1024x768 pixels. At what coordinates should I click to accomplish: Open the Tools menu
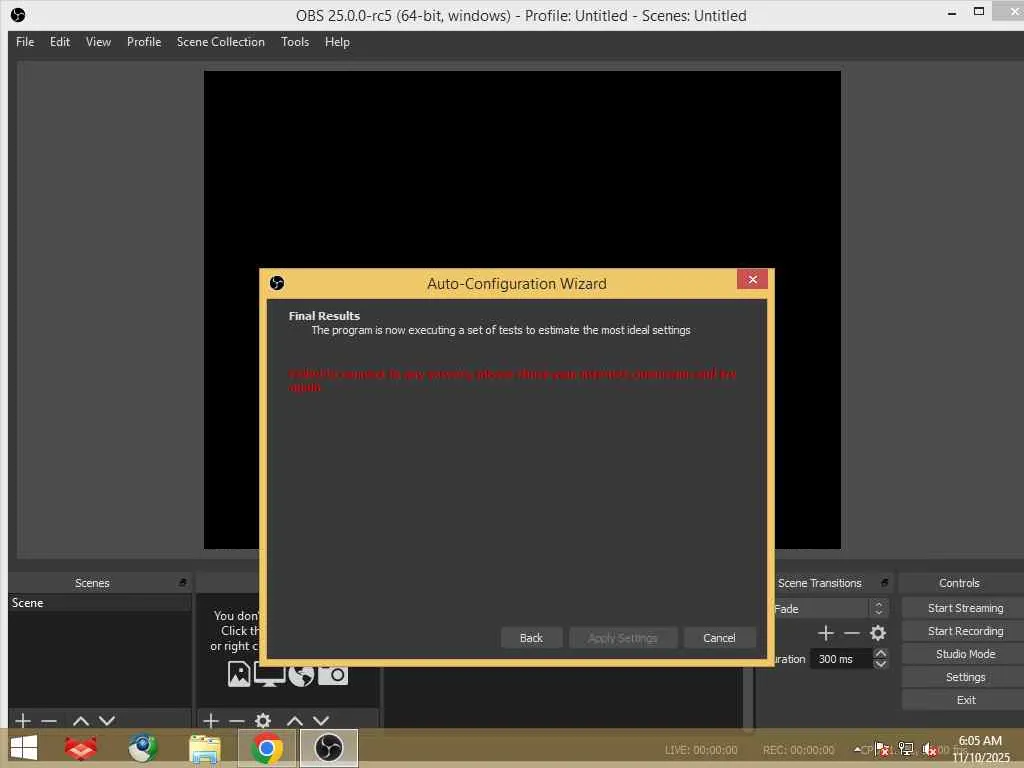click(x=295, y=42)
